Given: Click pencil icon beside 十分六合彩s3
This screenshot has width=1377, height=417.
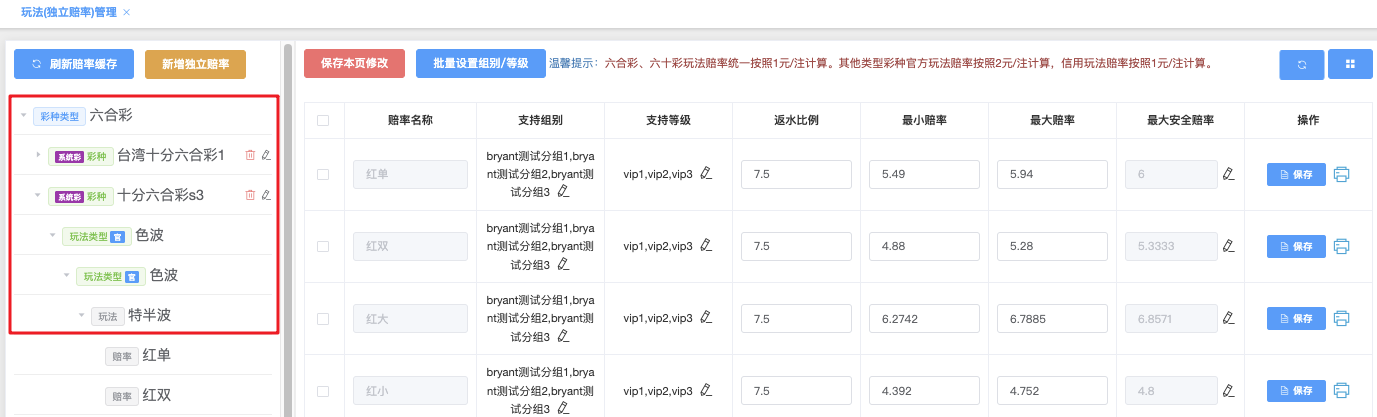Looking at the screenshot, I should (x=266, y=195).
